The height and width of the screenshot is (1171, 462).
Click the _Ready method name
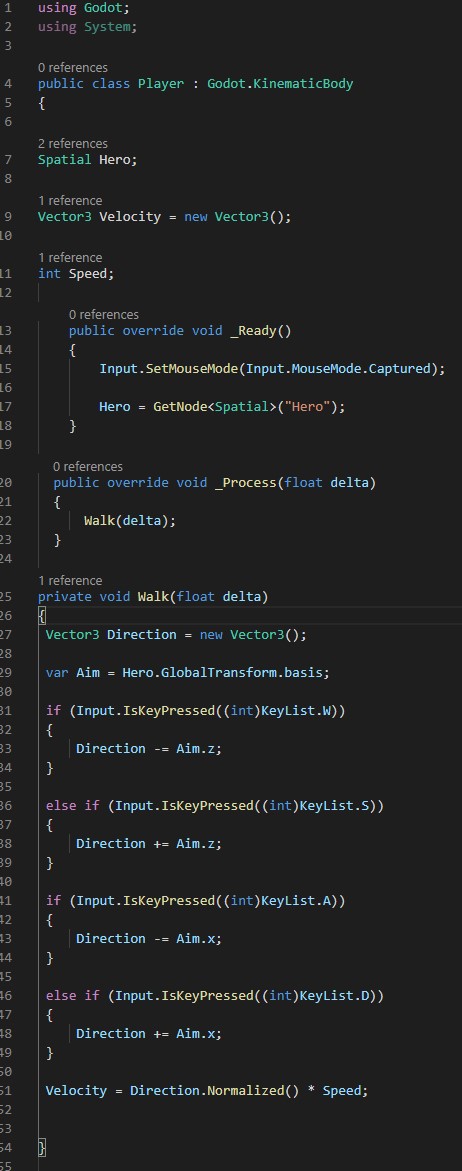click(253, 330)
